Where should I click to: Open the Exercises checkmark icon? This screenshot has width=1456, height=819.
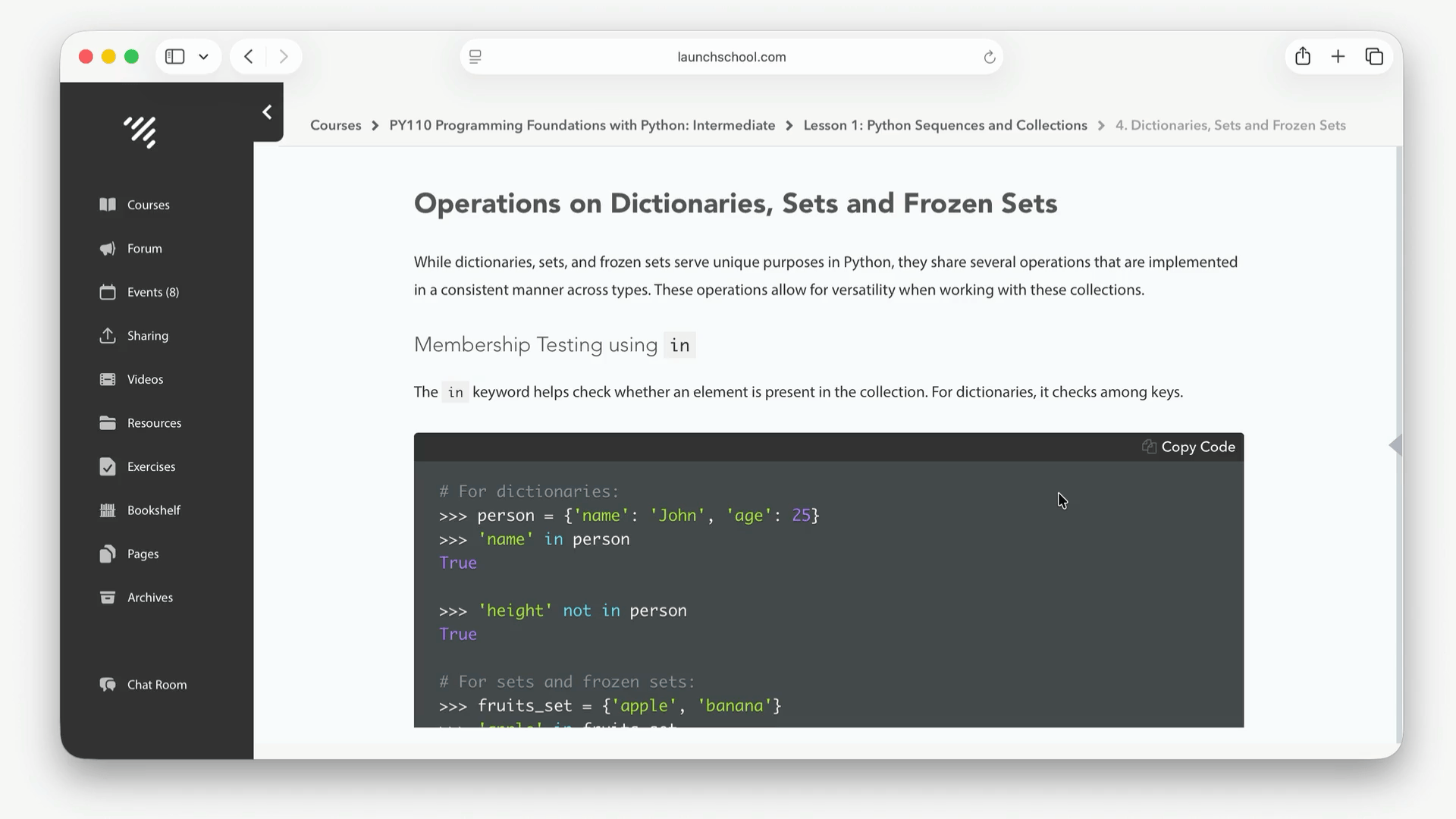tap(108, 466)
